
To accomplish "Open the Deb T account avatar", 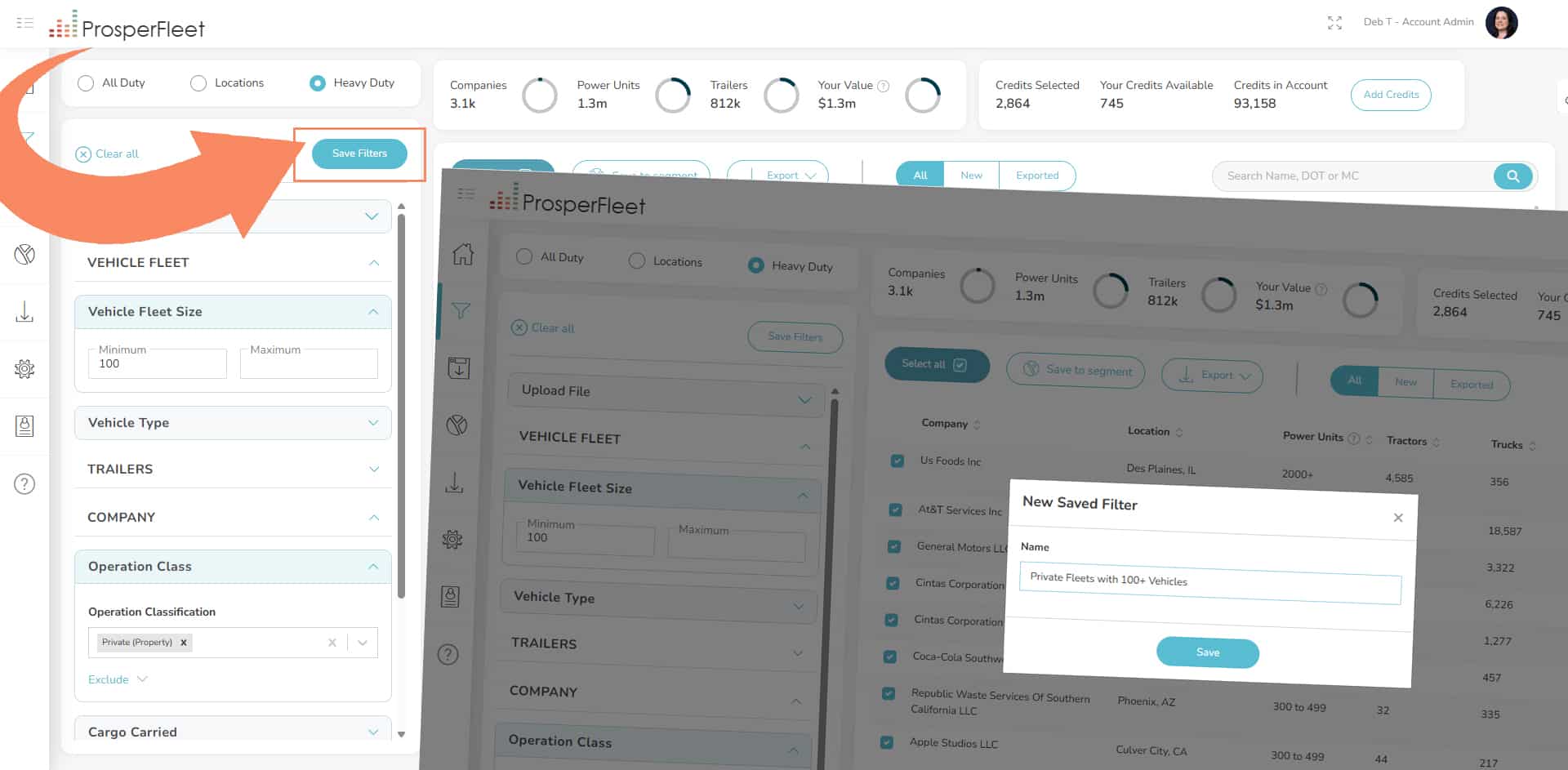I will [1501, 23].
